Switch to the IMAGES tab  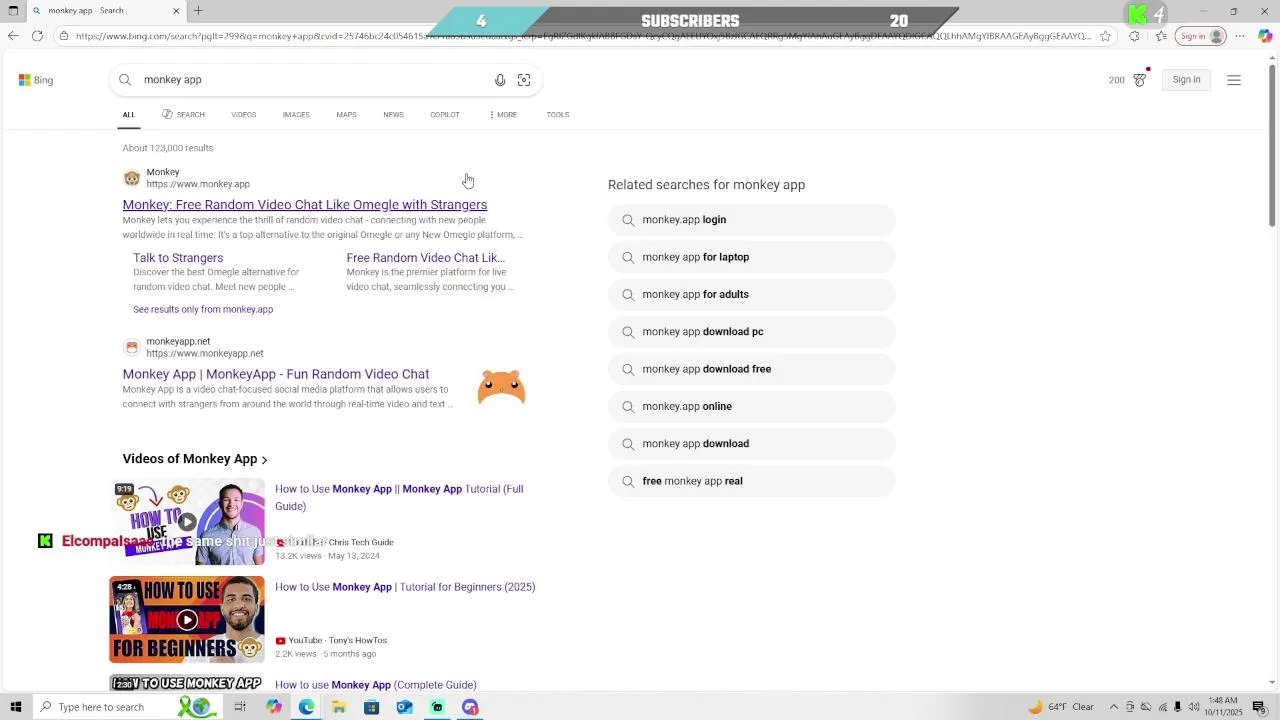click(x=296, y=115)
